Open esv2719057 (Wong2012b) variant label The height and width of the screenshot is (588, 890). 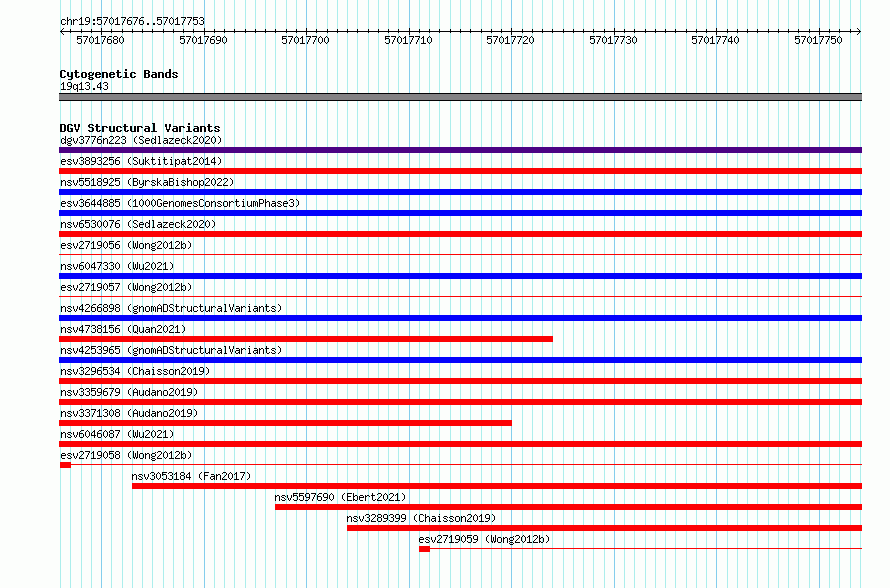[x=126, y=287]
